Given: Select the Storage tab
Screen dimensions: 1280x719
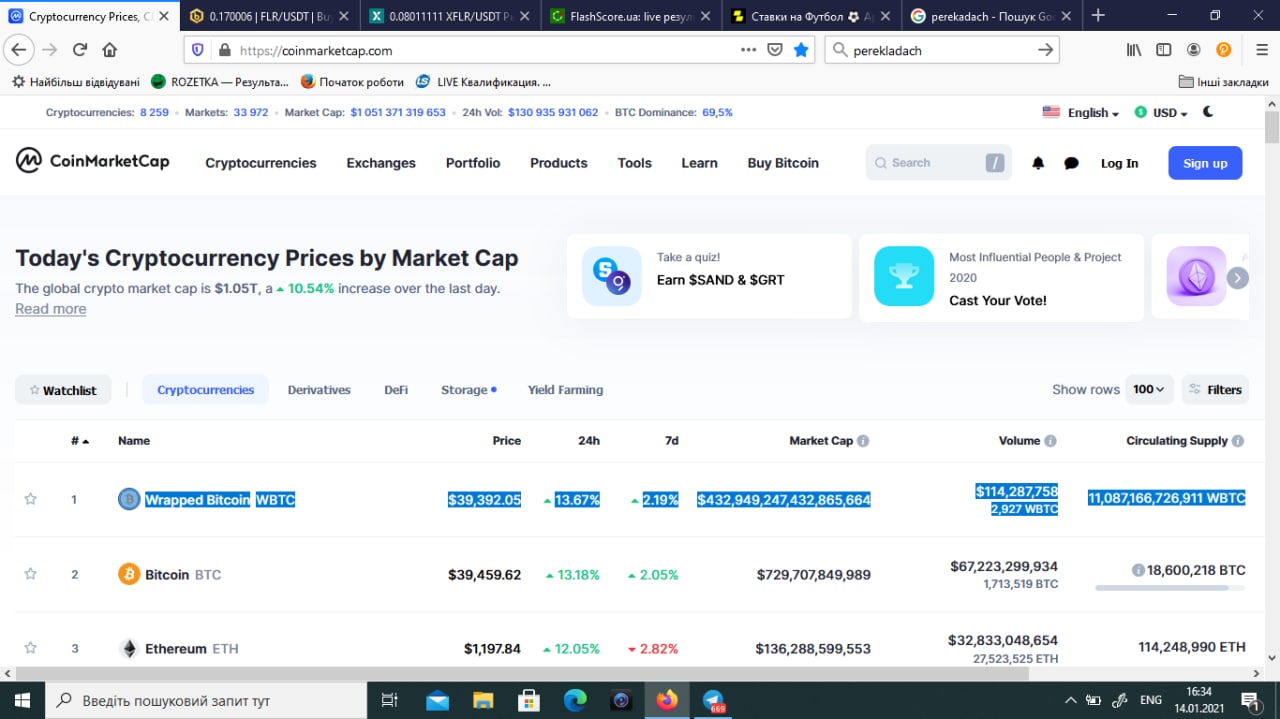Looking at the screenshot, I should [x=468, y=390].
